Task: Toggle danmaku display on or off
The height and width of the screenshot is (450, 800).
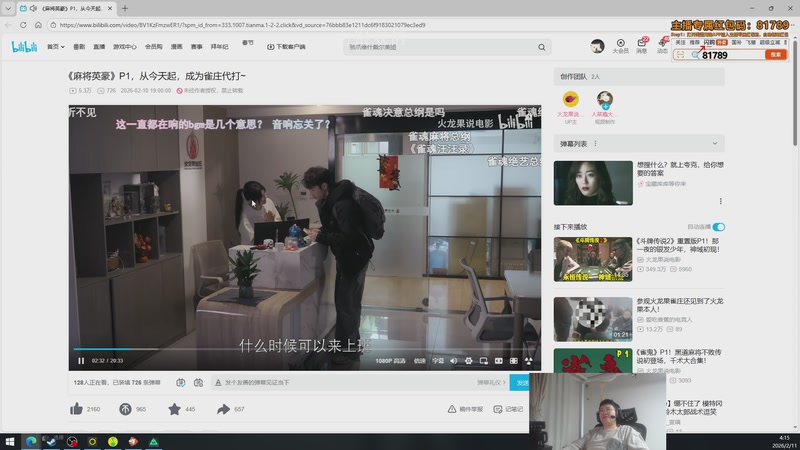Action: tap(181, 382)
